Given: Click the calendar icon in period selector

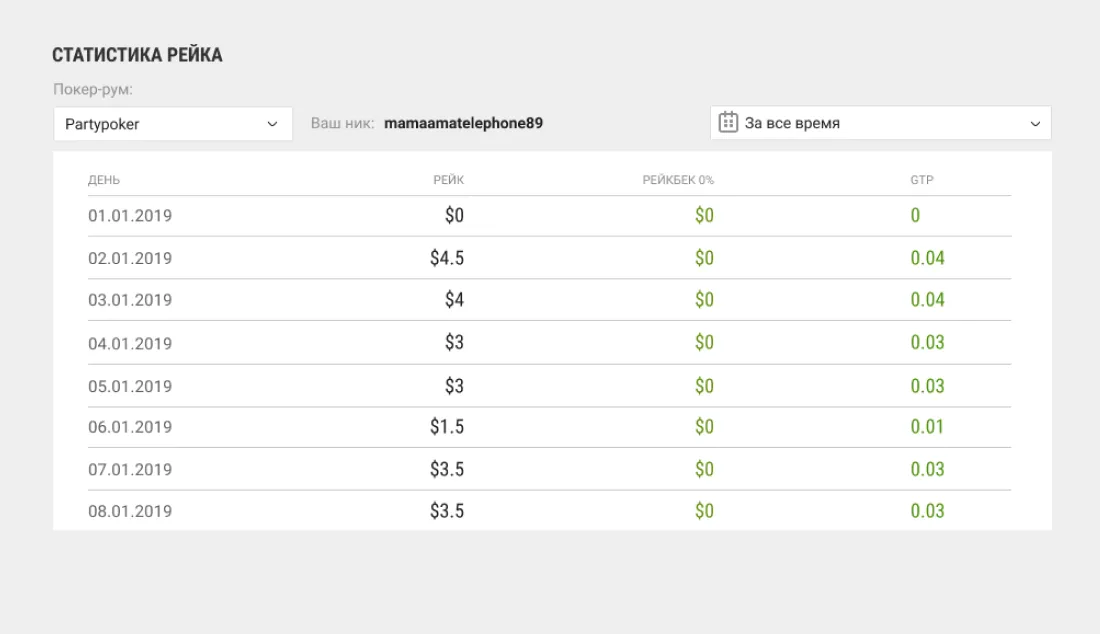Looking at the screenshot, I should tap(728, 122).
